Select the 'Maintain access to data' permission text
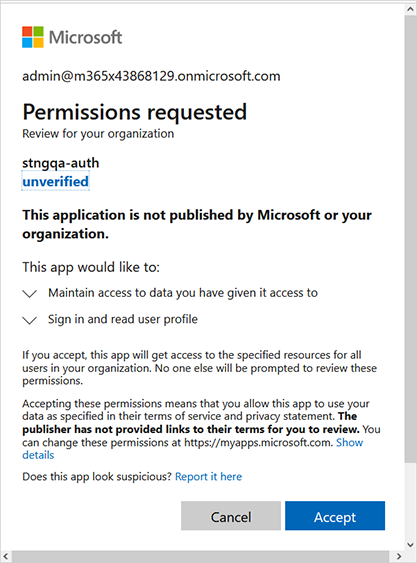The height and width of the screenshot is (563, 417). tap(183, 293)
